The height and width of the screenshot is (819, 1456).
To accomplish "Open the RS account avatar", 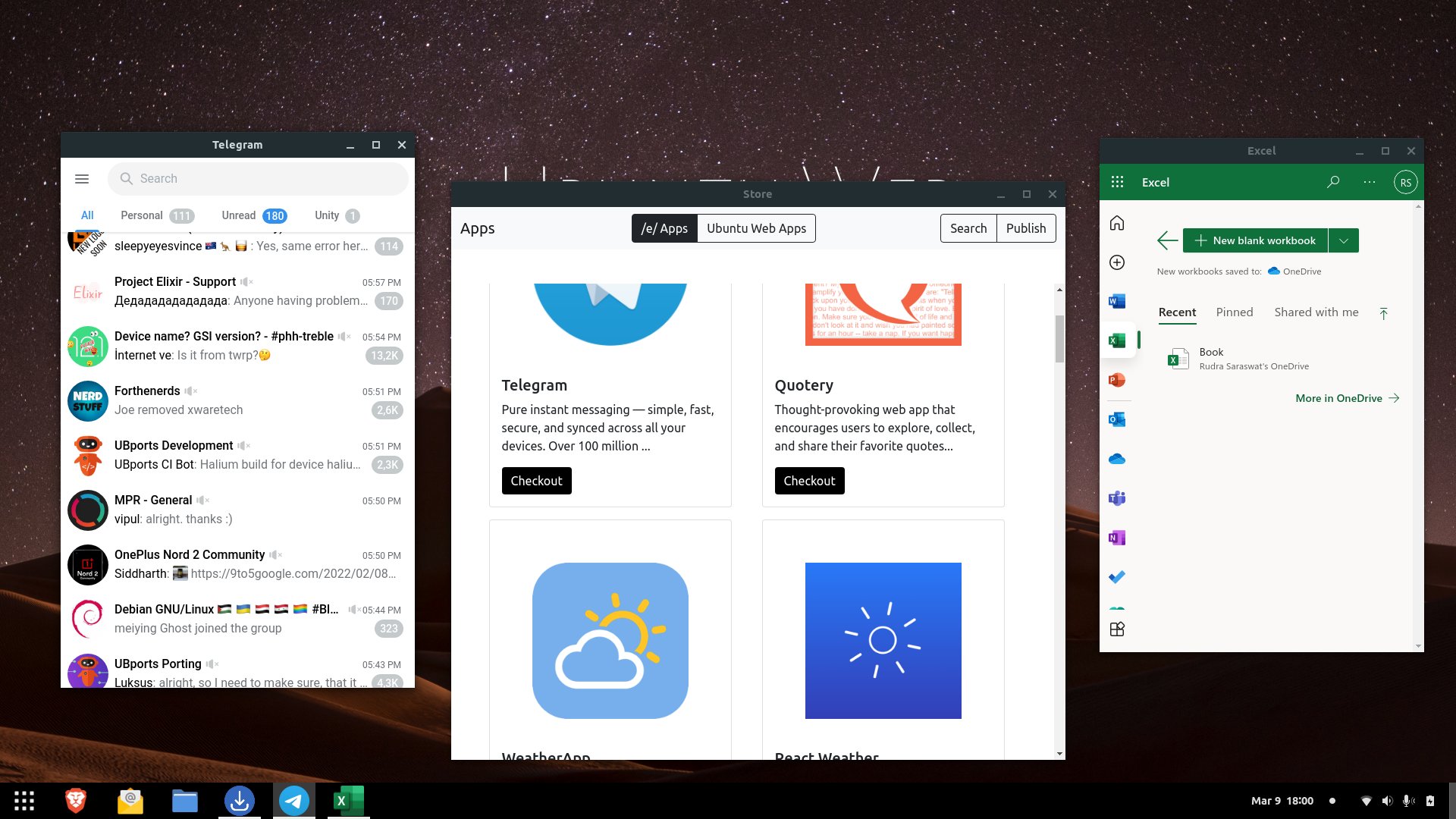I will coord(1406,183).
